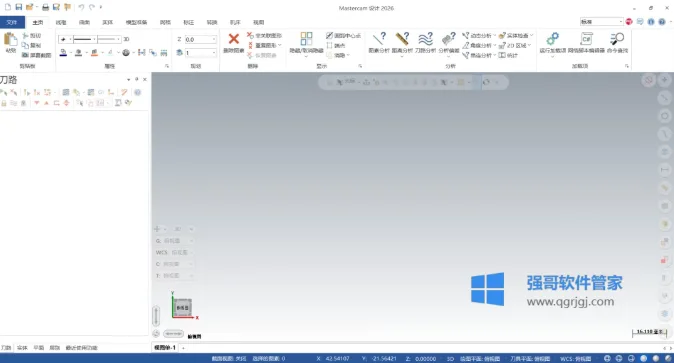Click the 屏幕截图 camera icon

coord(25,55)
